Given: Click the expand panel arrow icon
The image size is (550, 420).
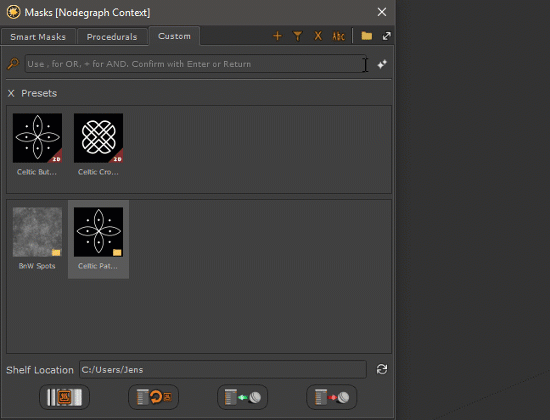Looking at the screenshot, I should (387, 36).
